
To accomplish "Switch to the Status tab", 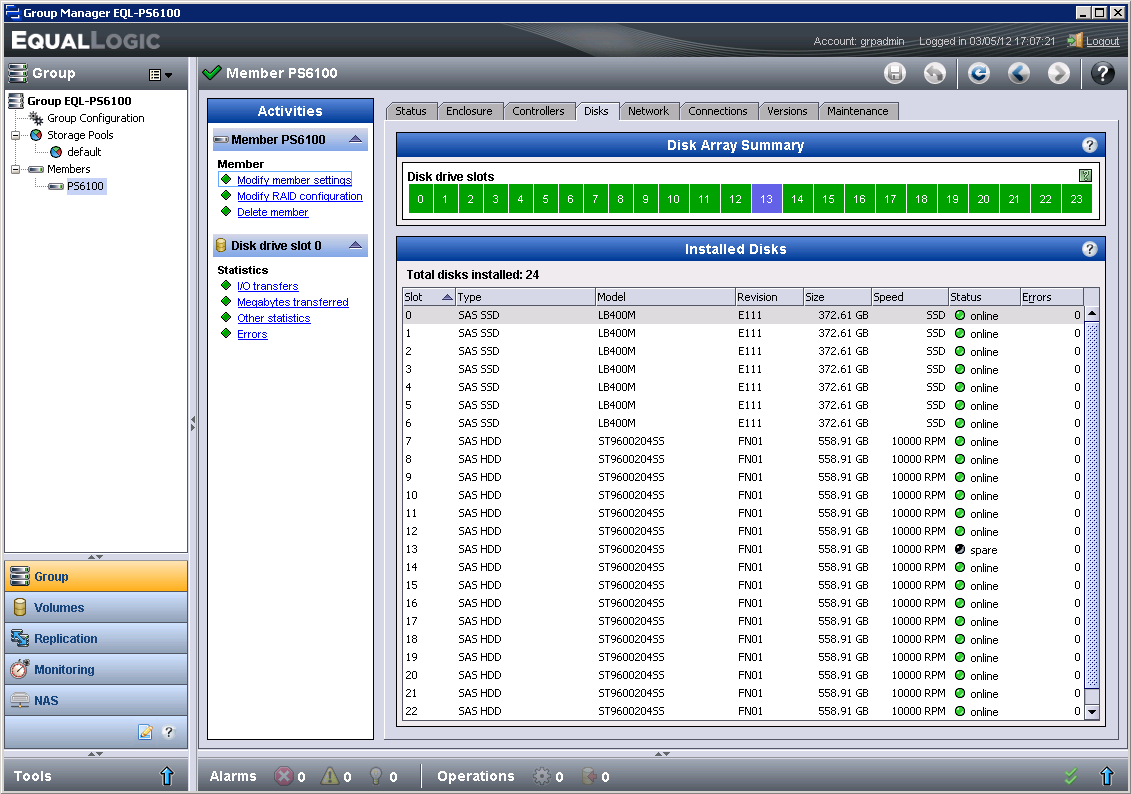I will tap(410, 111).
